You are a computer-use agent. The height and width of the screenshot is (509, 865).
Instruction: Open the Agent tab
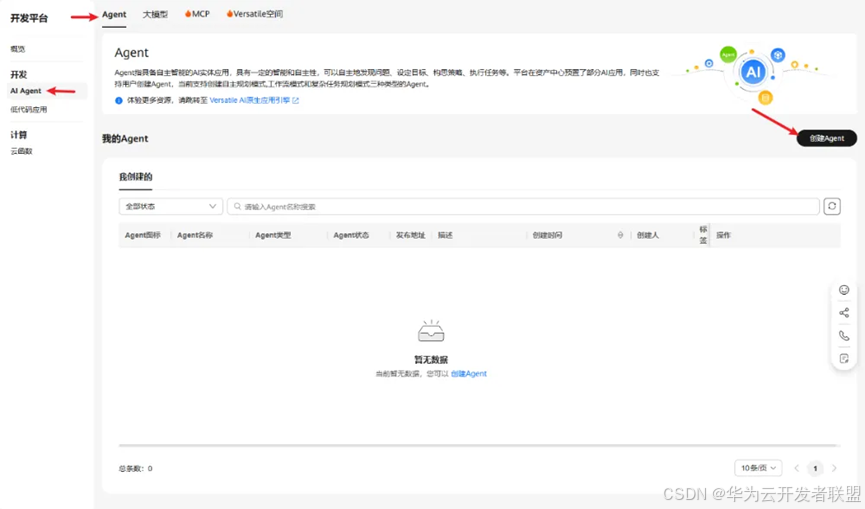tap(114, 14)
